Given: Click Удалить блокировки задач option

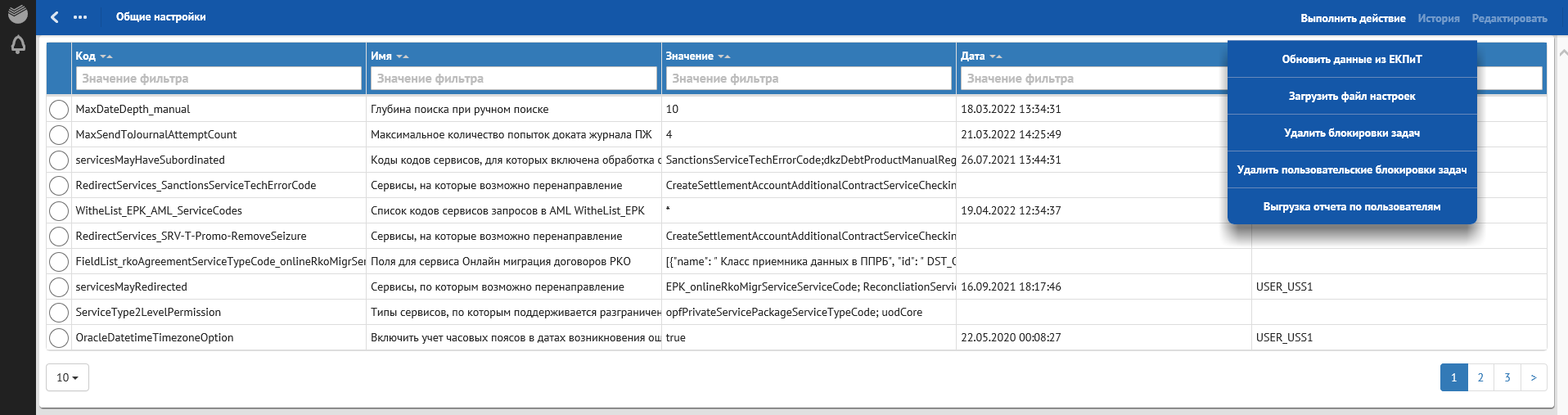Looking at the screenshot, I should click(1352, 133).
